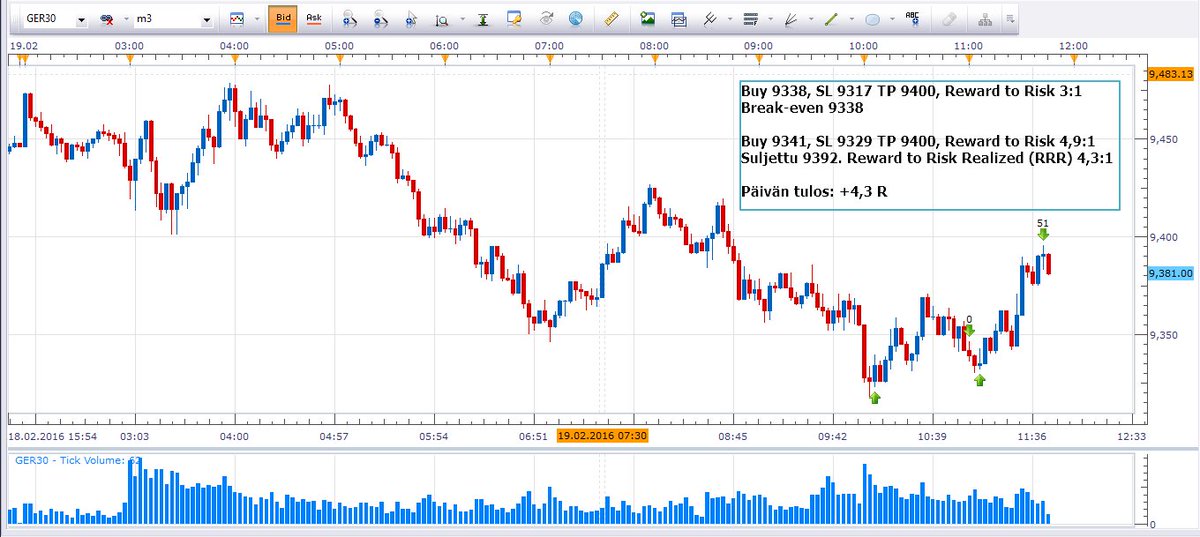Click the vertical autoscale icon
Image resolution: width=1200 pixels, height=537 pixels.
483,19
